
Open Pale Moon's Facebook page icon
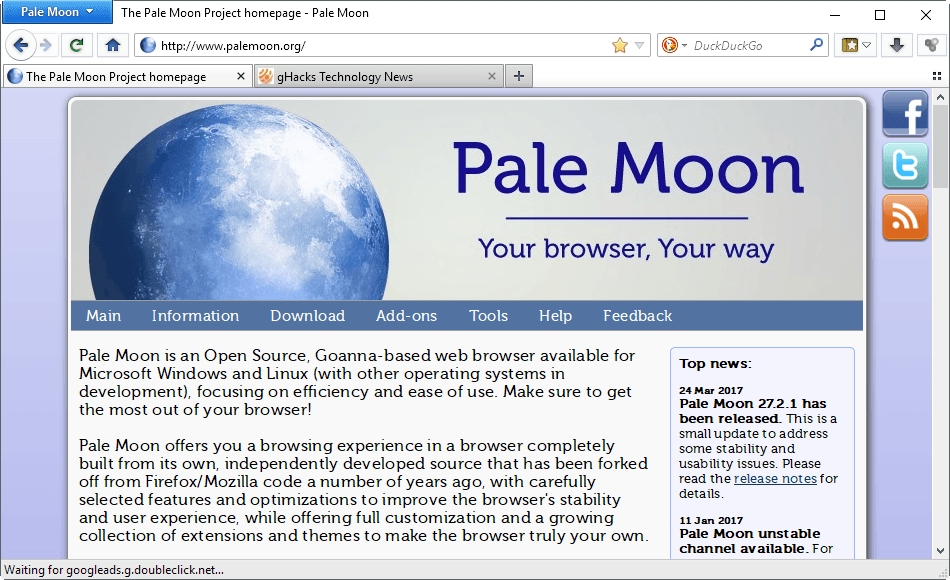(905, 114)
